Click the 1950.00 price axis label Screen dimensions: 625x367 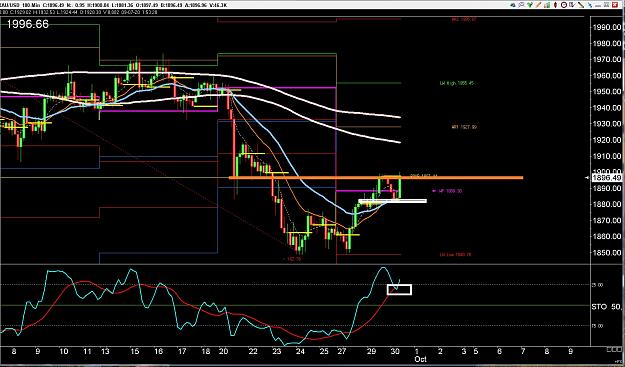pyautogui.click(x=606, y=92)
